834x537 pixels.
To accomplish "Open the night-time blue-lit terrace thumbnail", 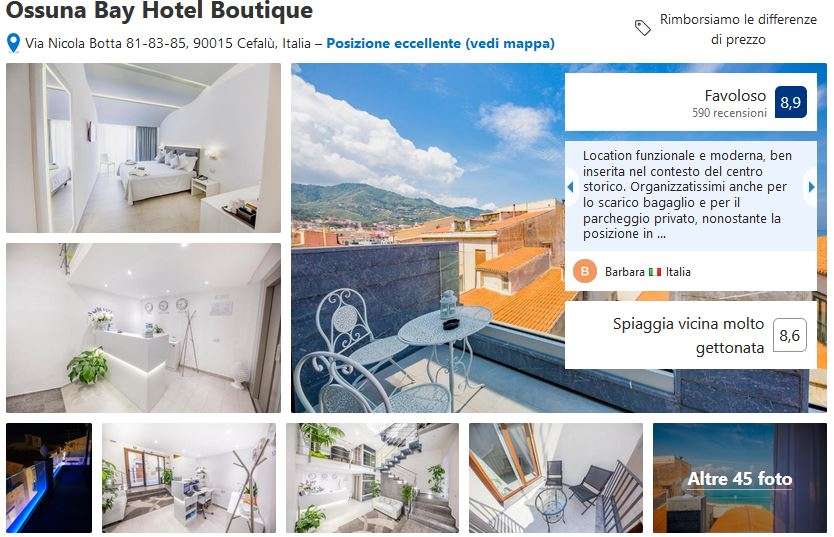I will click(49, 478).
